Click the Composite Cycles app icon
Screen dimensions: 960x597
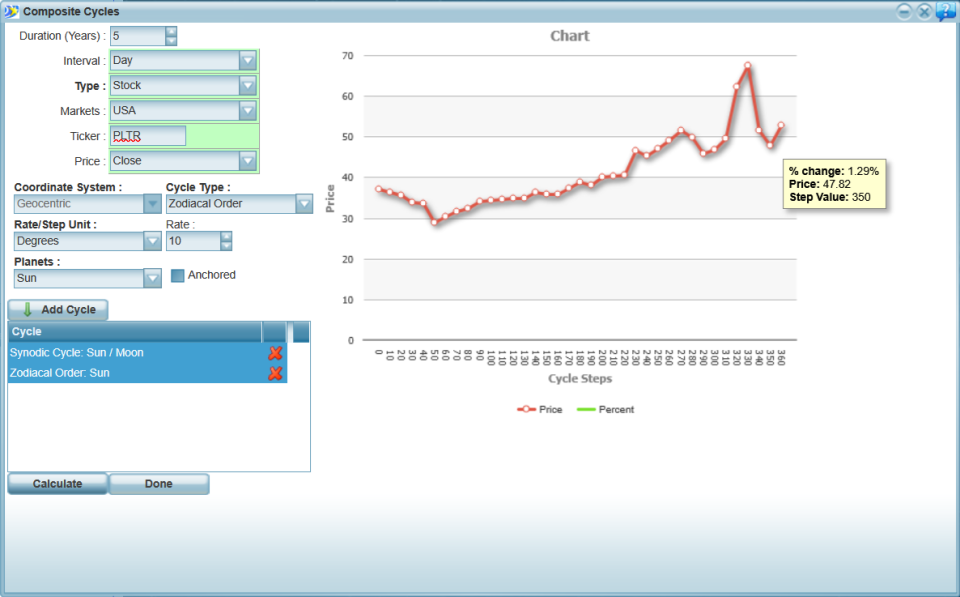[11, 11]
